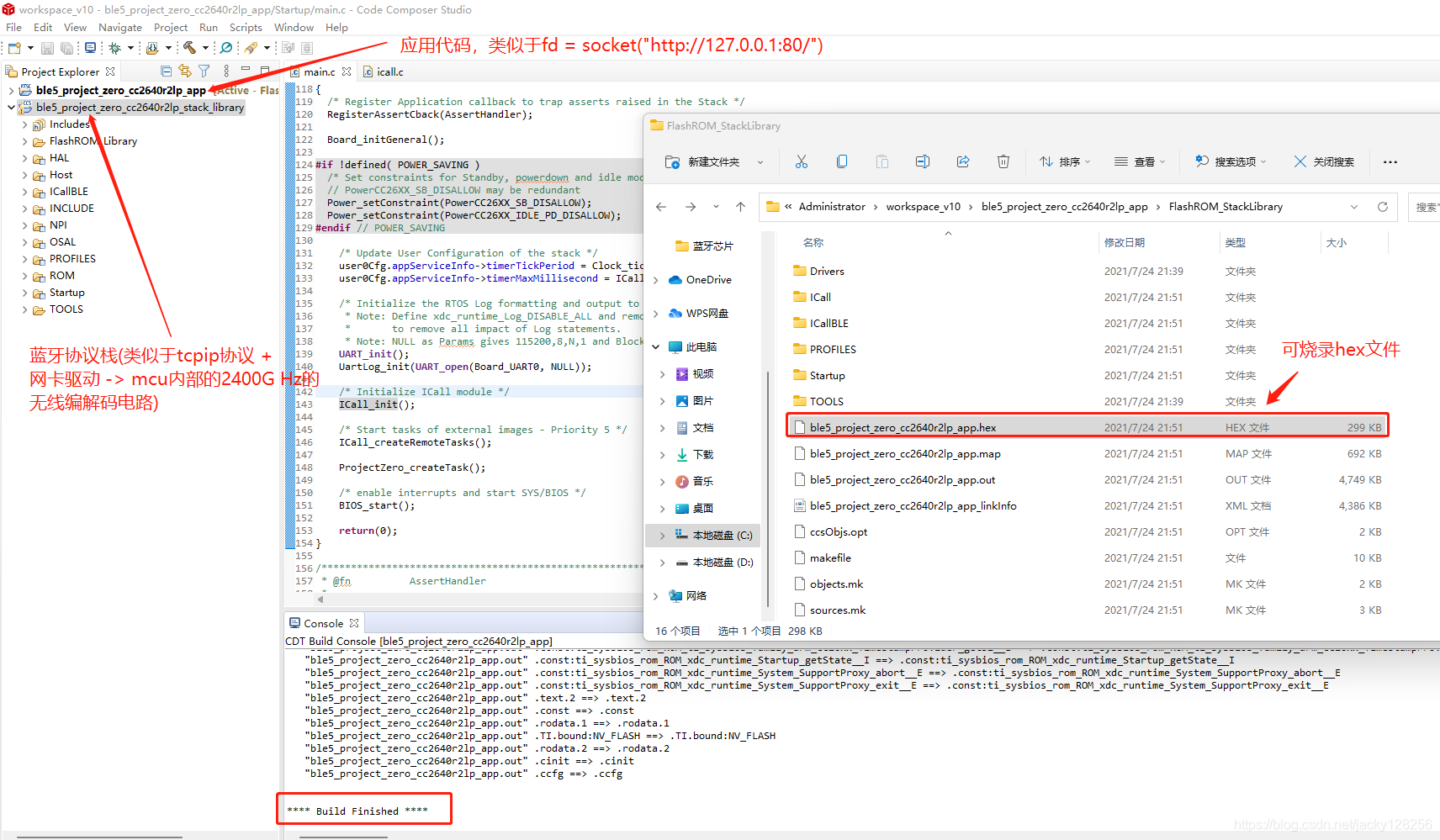Start debugging with the green bug icon
1440x840 pixels.
(115, 48)
